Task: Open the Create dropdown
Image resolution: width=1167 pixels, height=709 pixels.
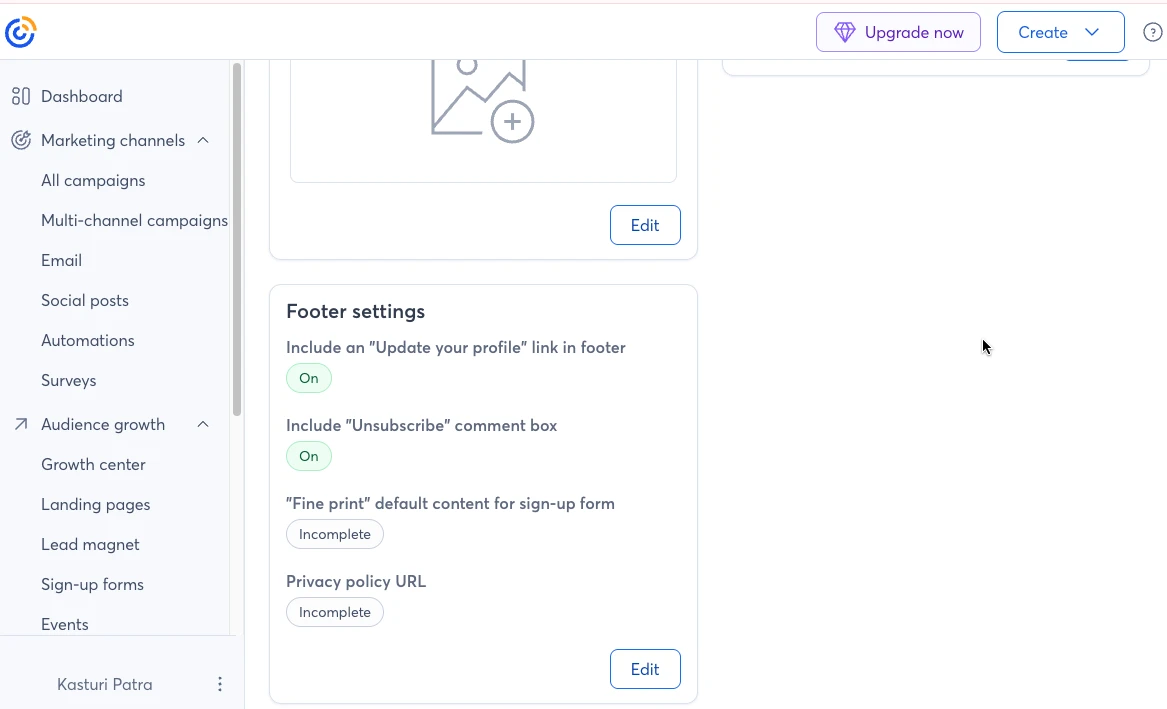Action: [x=1061, y=32]
